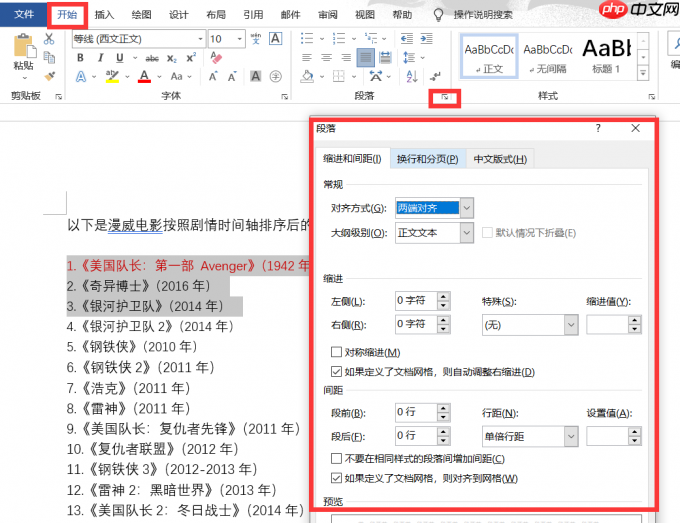Apply red font color
The width and height of the screenshot is (680, 523).
tap(144, 77)
